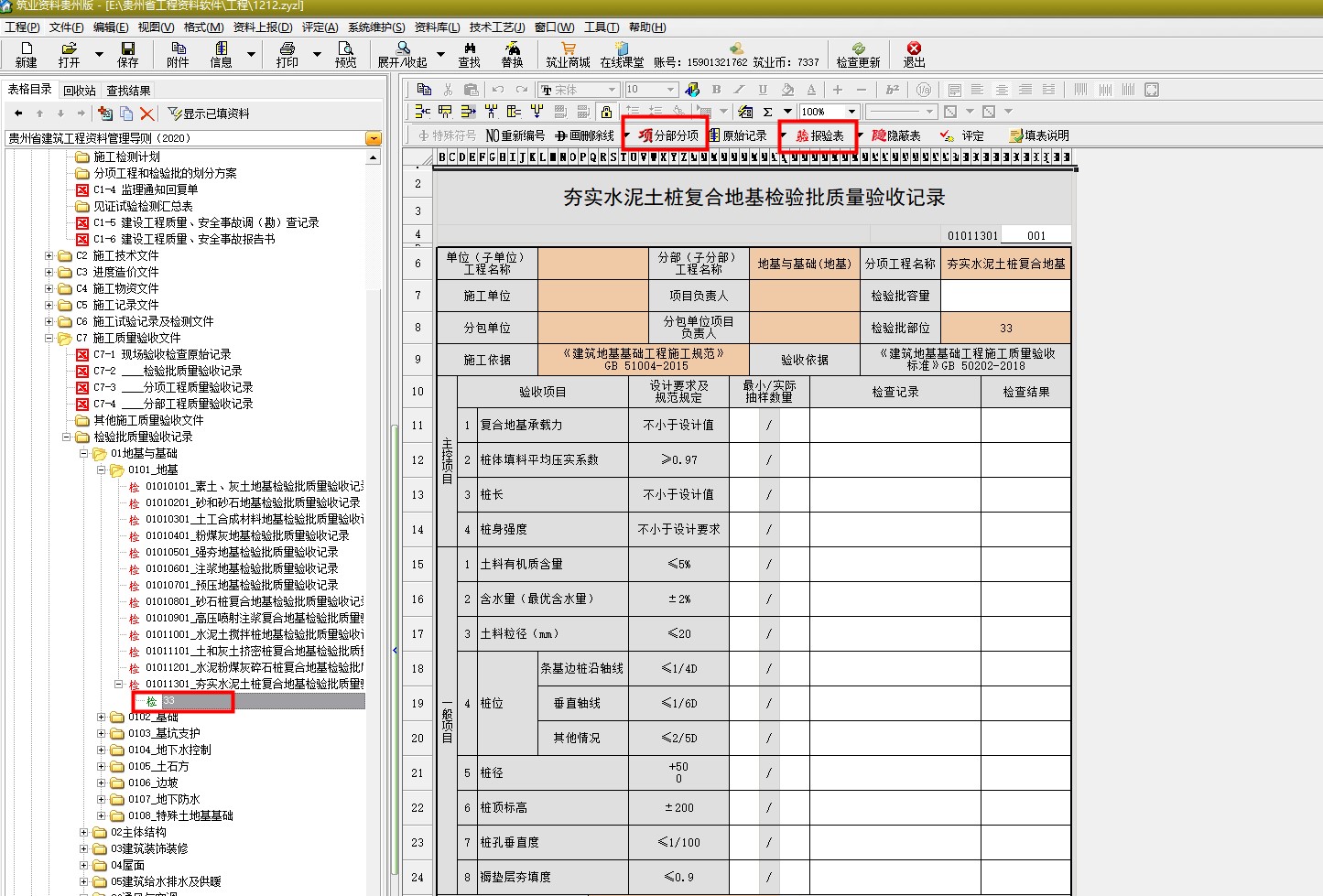Click the 展开/收起 expand-collapse icon

coord(403,55)
